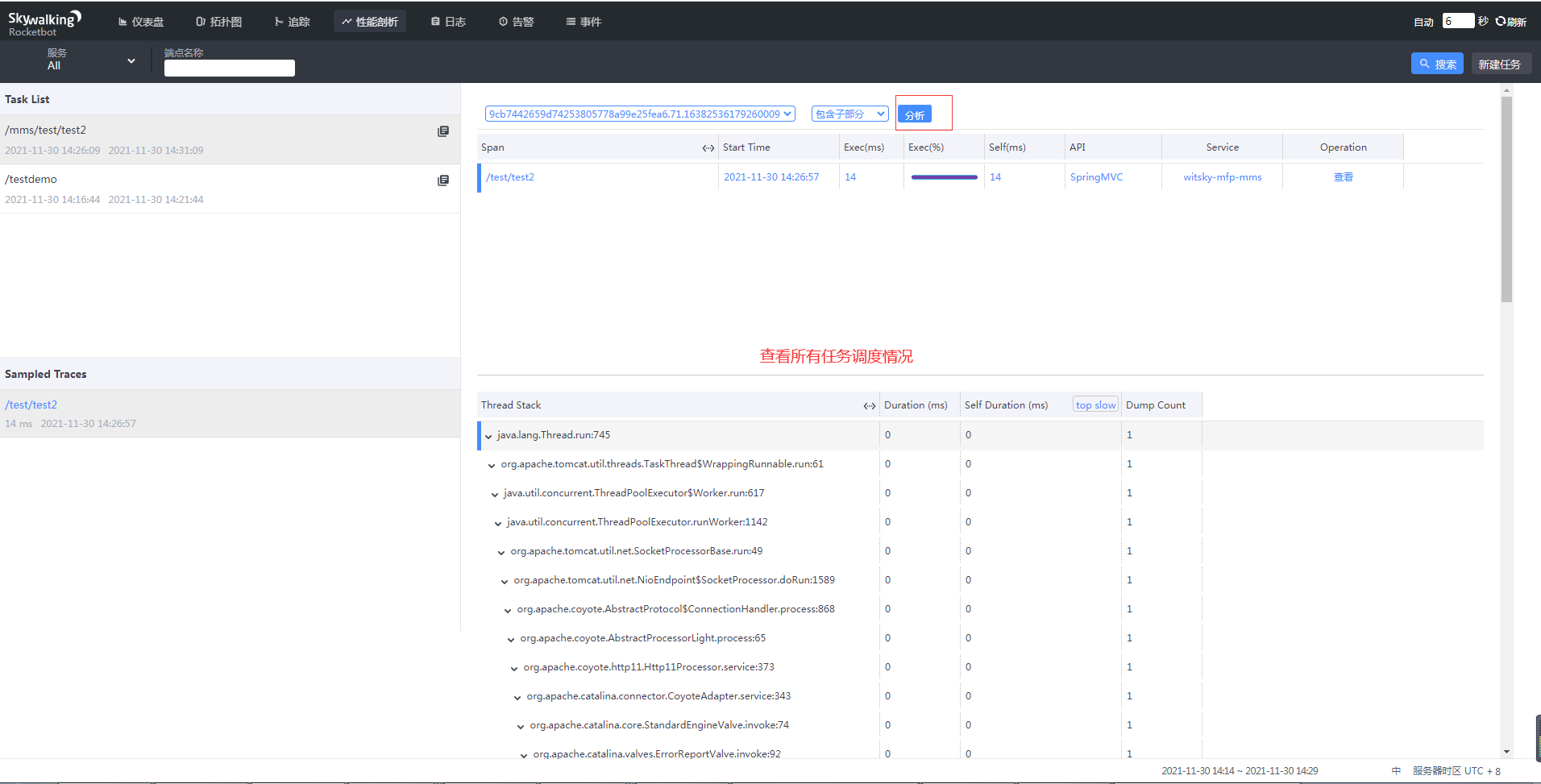The image size is (1541, 784).
Task: Toggle the Span column width expander arrows
Action: tap(708, 148)
